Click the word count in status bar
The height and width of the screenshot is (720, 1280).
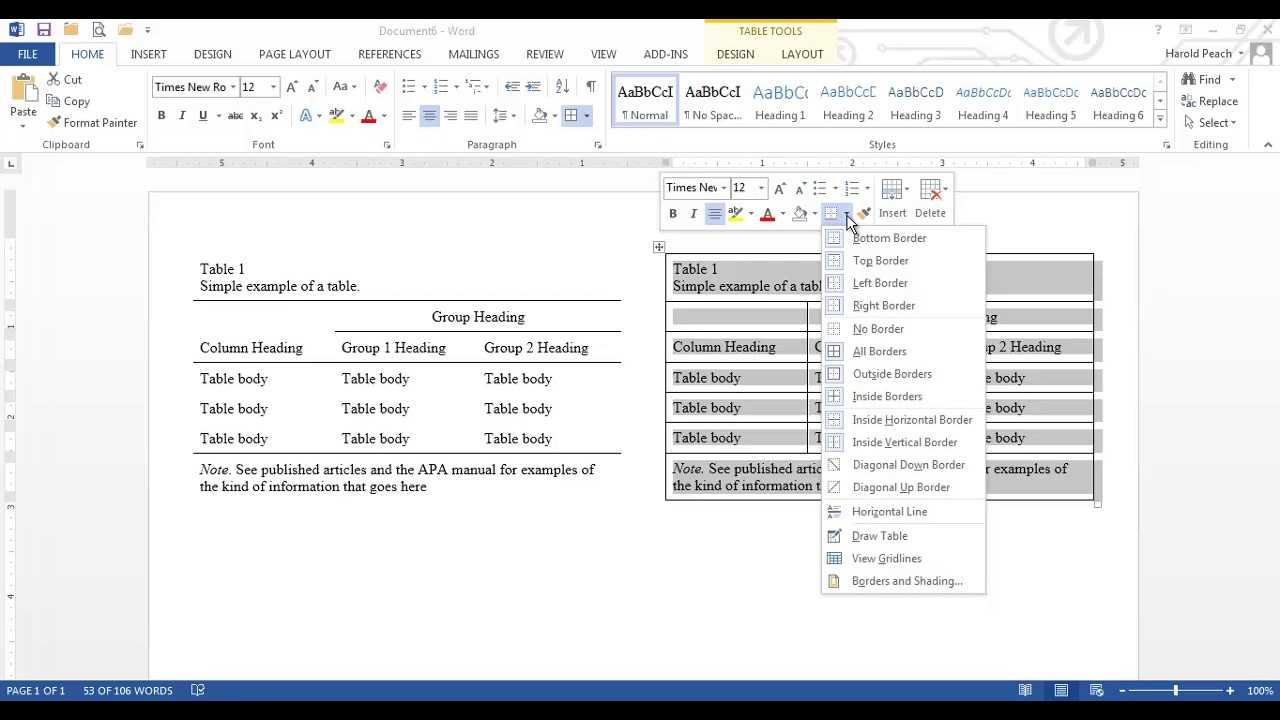coord(127,691)
